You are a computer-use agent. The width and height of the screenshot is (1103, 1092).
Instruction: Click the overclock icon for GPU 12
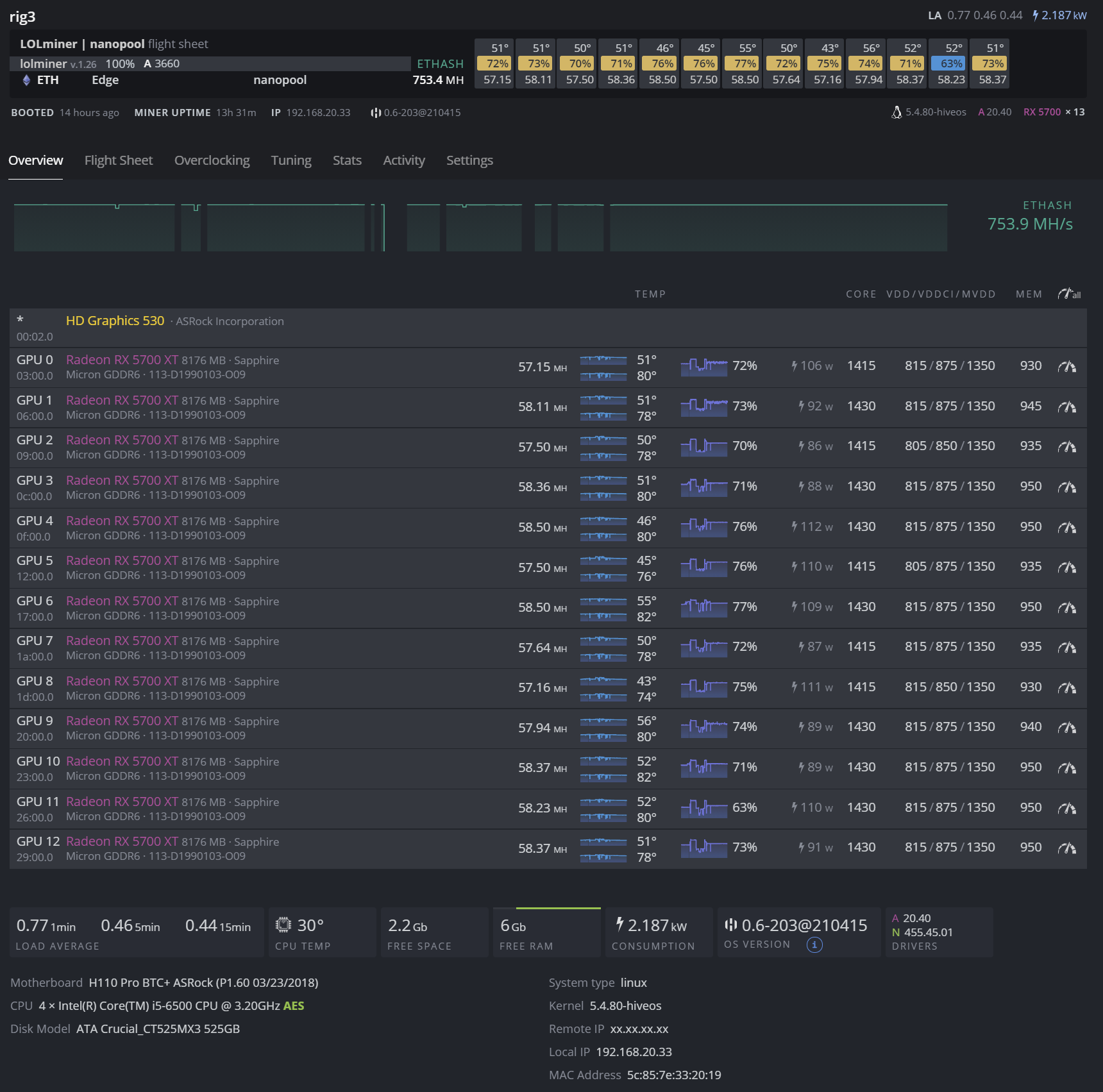coord(1066,848)
